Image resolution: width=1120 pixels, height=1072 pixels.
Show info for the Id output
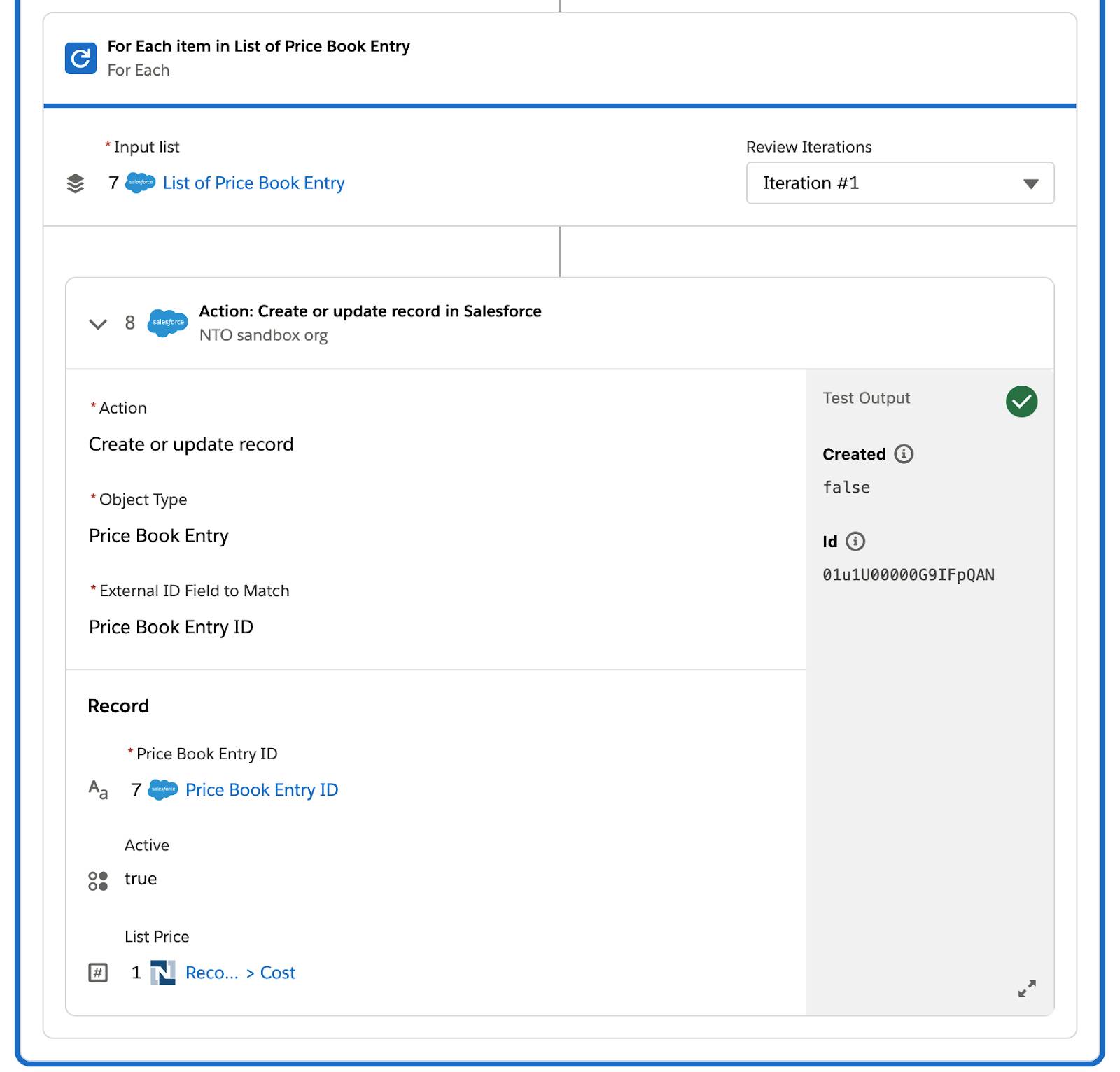(855, 542)
